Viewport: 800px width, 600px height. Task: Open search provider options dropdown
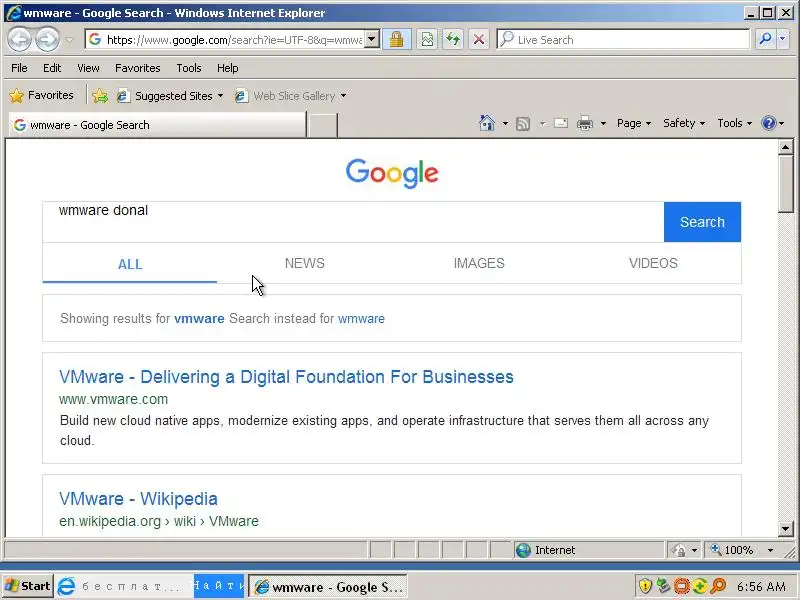click(783, 39)
